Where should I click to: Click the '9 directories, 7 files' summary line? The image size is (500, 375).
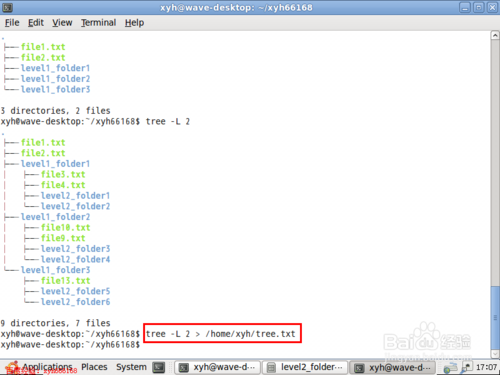pos(55,323)
